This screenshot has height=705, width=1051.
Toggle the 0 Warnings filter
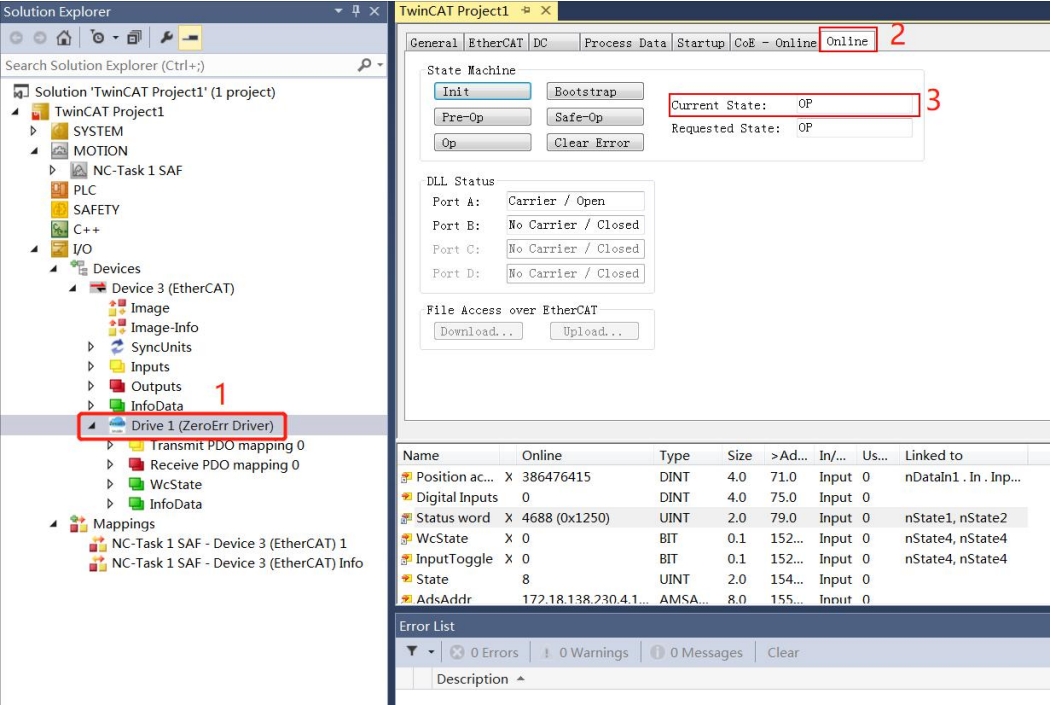pos(584,652)
